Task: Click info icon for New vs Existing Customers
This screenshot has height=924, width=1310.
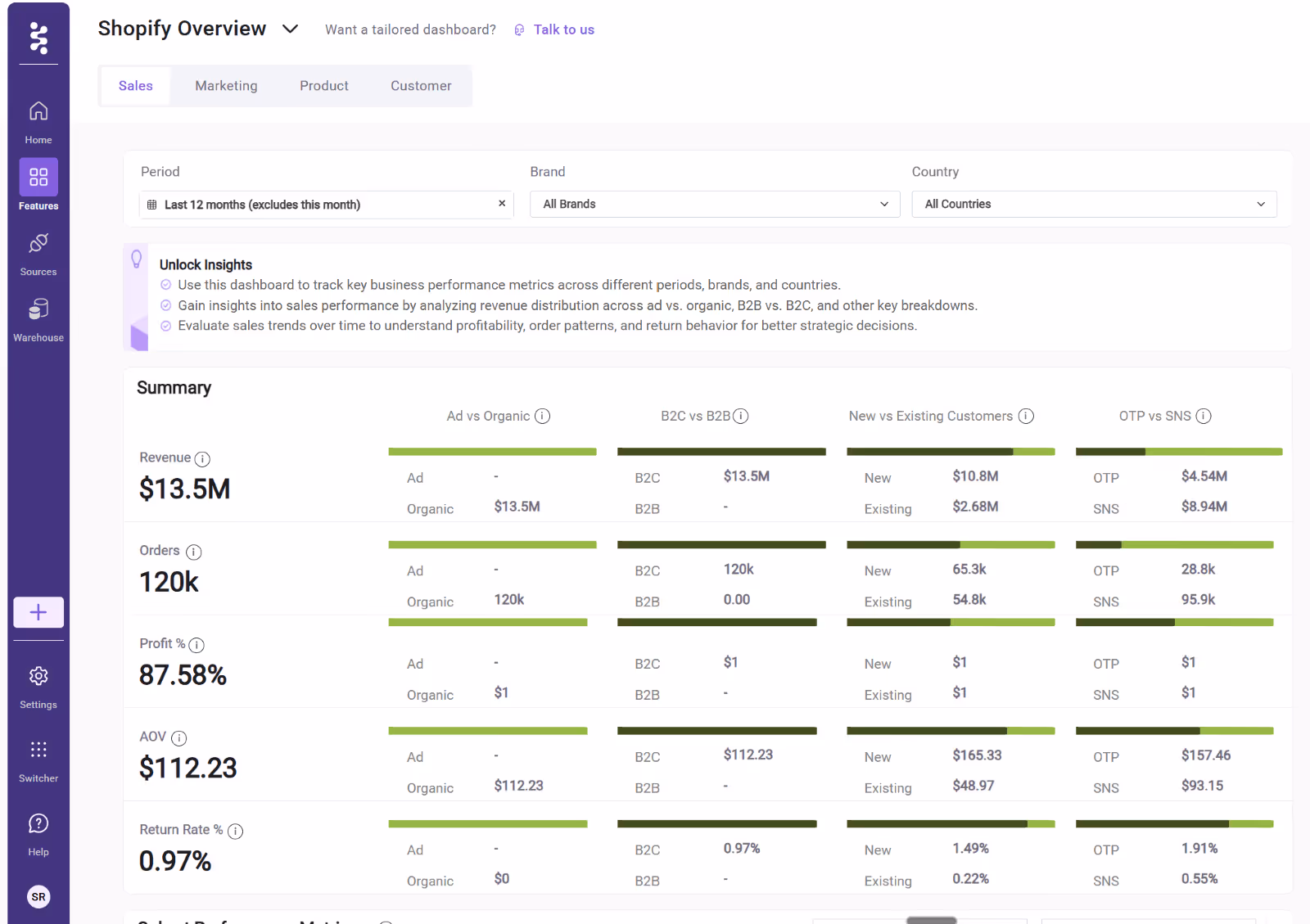Action: pos(1026,416)
